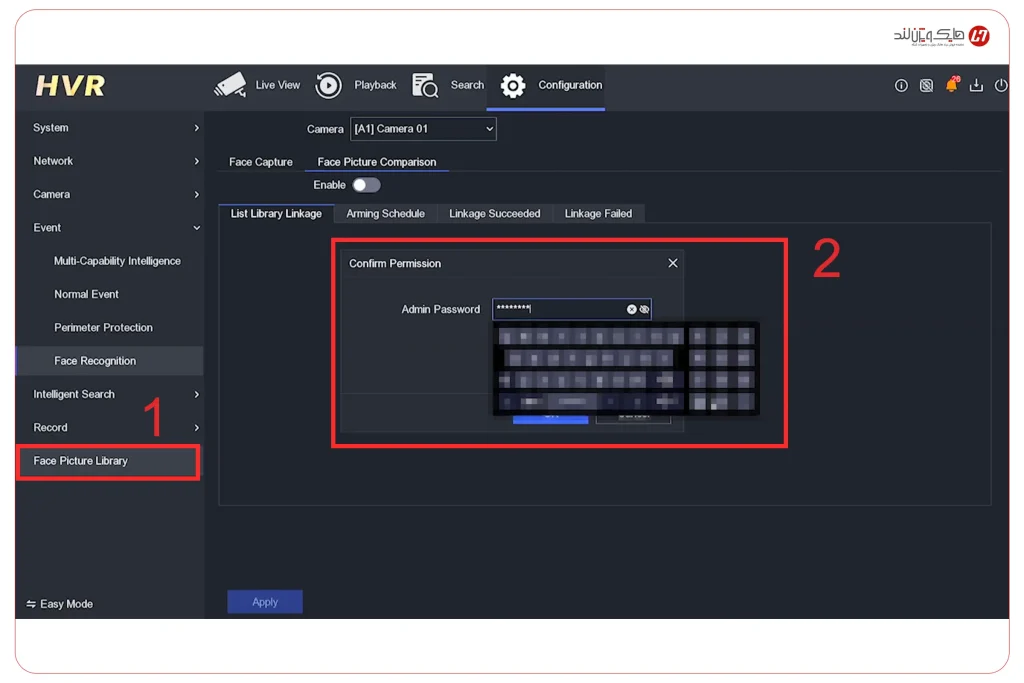Open Live View from camera icon
The image size is (1024, 683).
pos(230,86)
